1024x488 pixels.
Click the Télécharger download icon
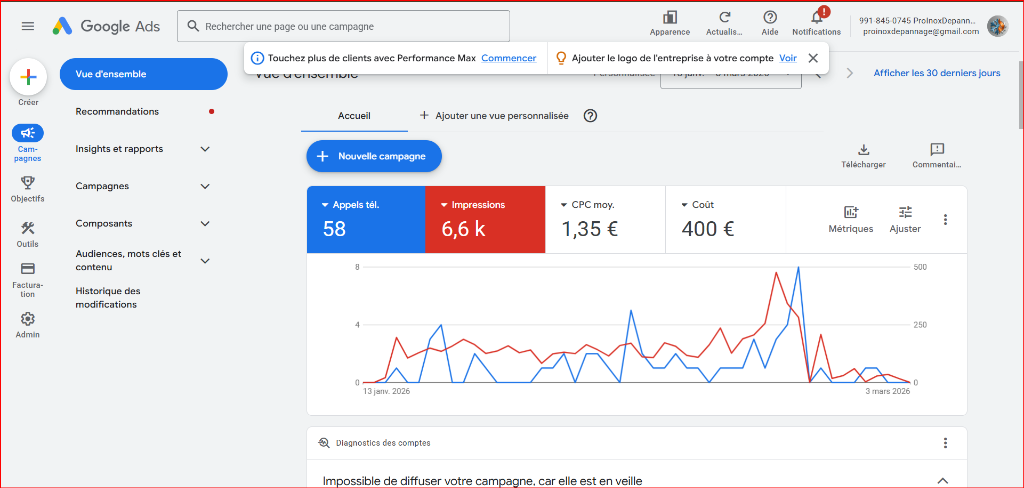point(863,150)
